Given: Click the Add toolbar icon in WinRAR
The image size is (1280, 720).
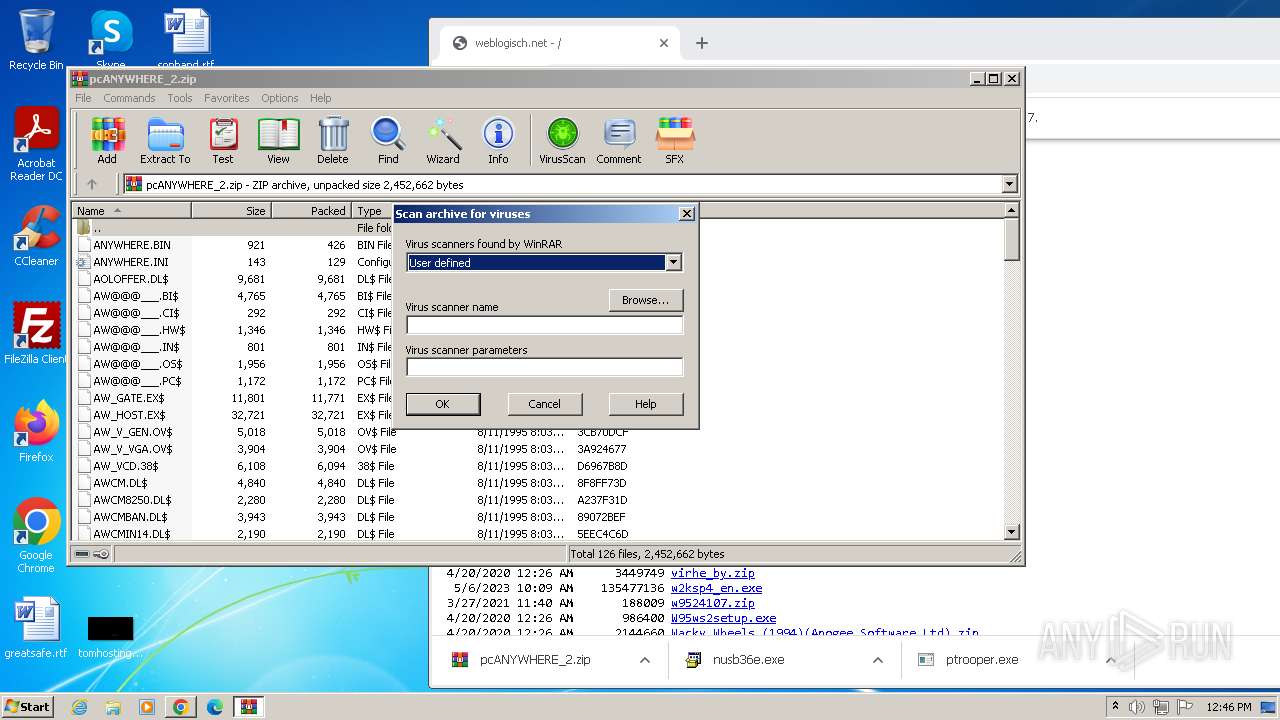Looking at the screenshot, I should tap(107, 141).
